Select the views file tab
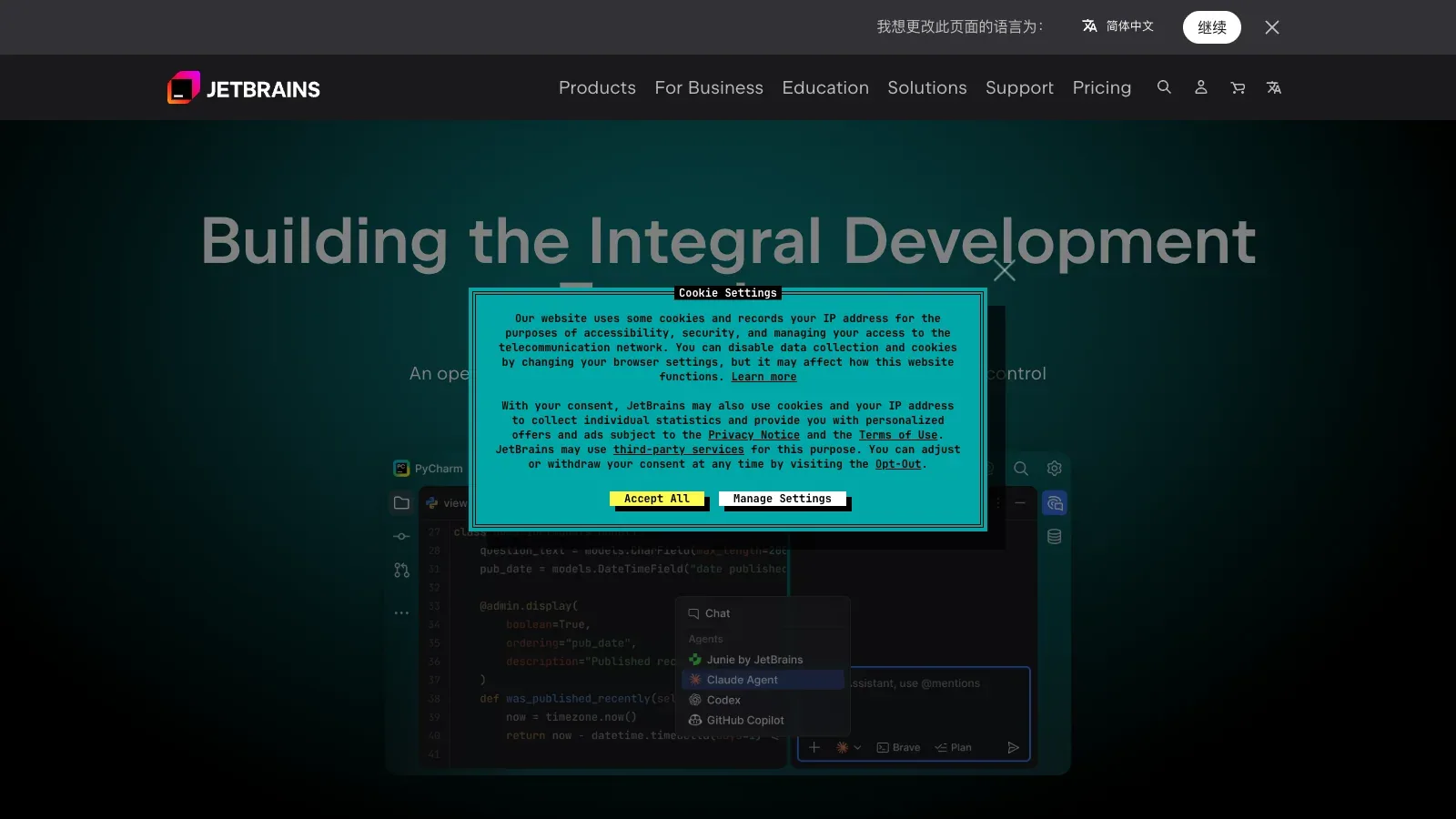Image resolution: width=1456 pixels, height=819 pixels. [x=446, y=503]
